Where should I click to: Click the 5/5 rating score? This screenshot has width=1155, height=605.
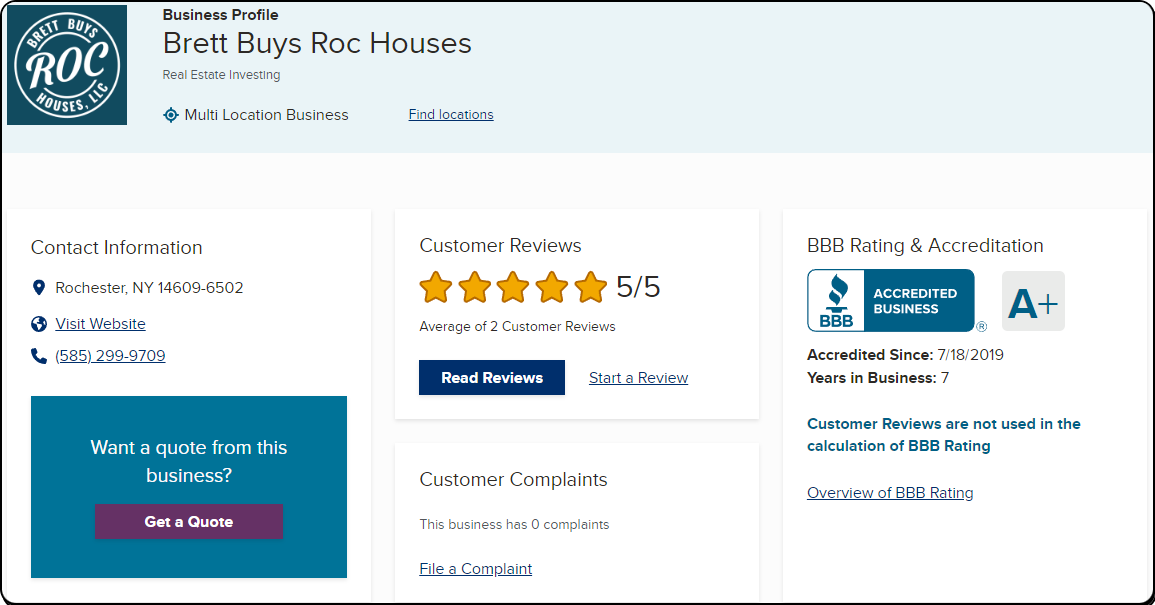(638, 287)
